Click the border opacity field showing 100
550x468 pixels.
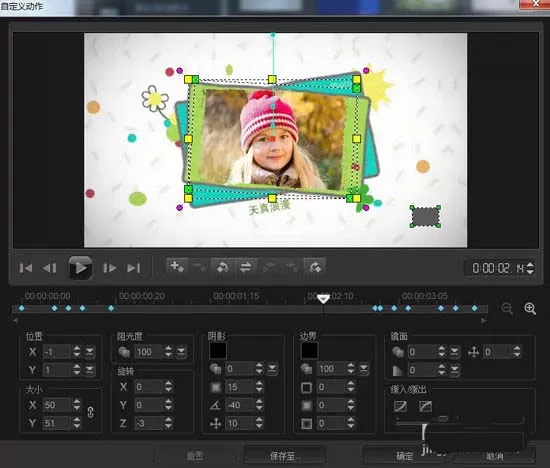(x=331, y=369)
